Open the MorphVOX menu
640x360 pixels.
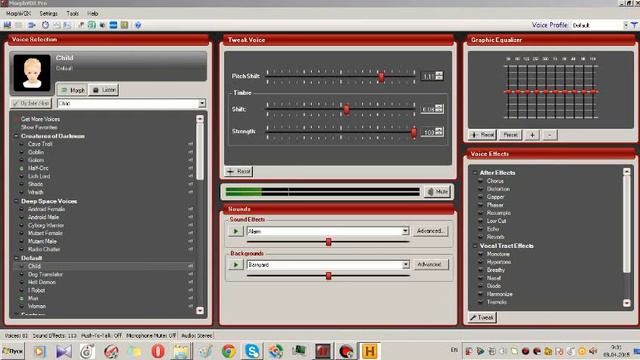tap(18, 13)
